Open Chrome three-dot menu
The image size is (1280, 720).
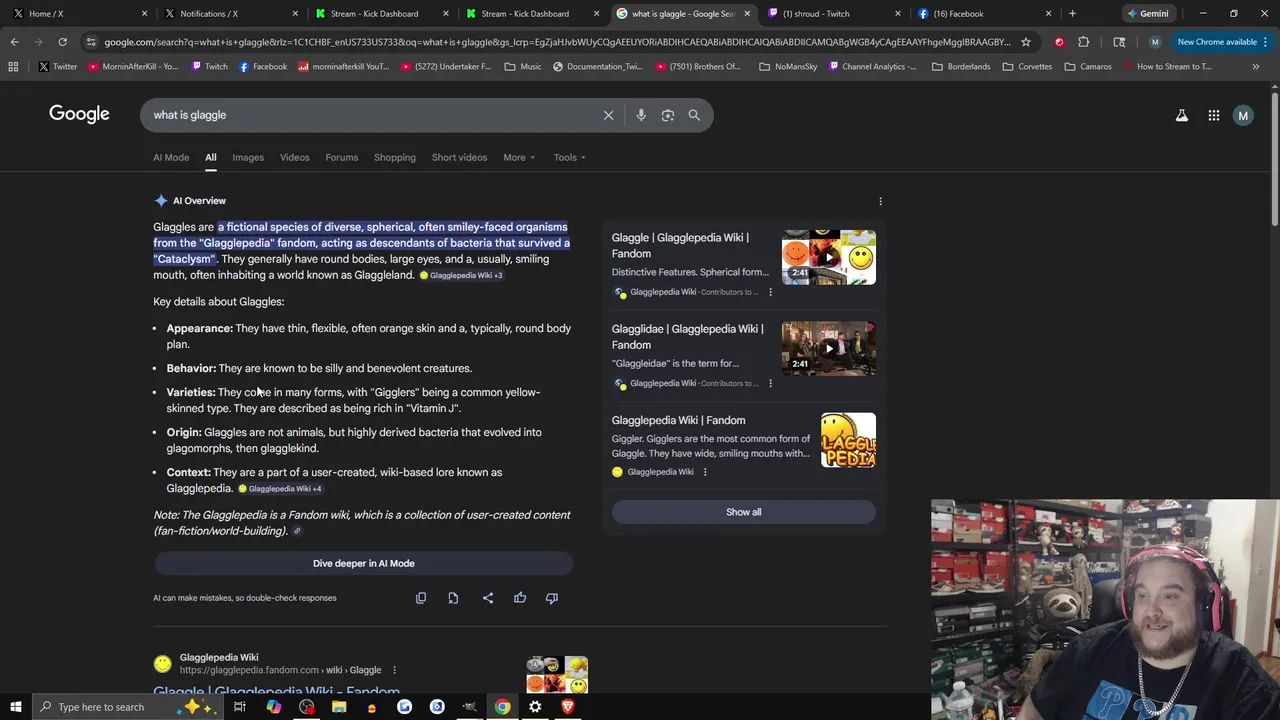tap(1267, 42)
